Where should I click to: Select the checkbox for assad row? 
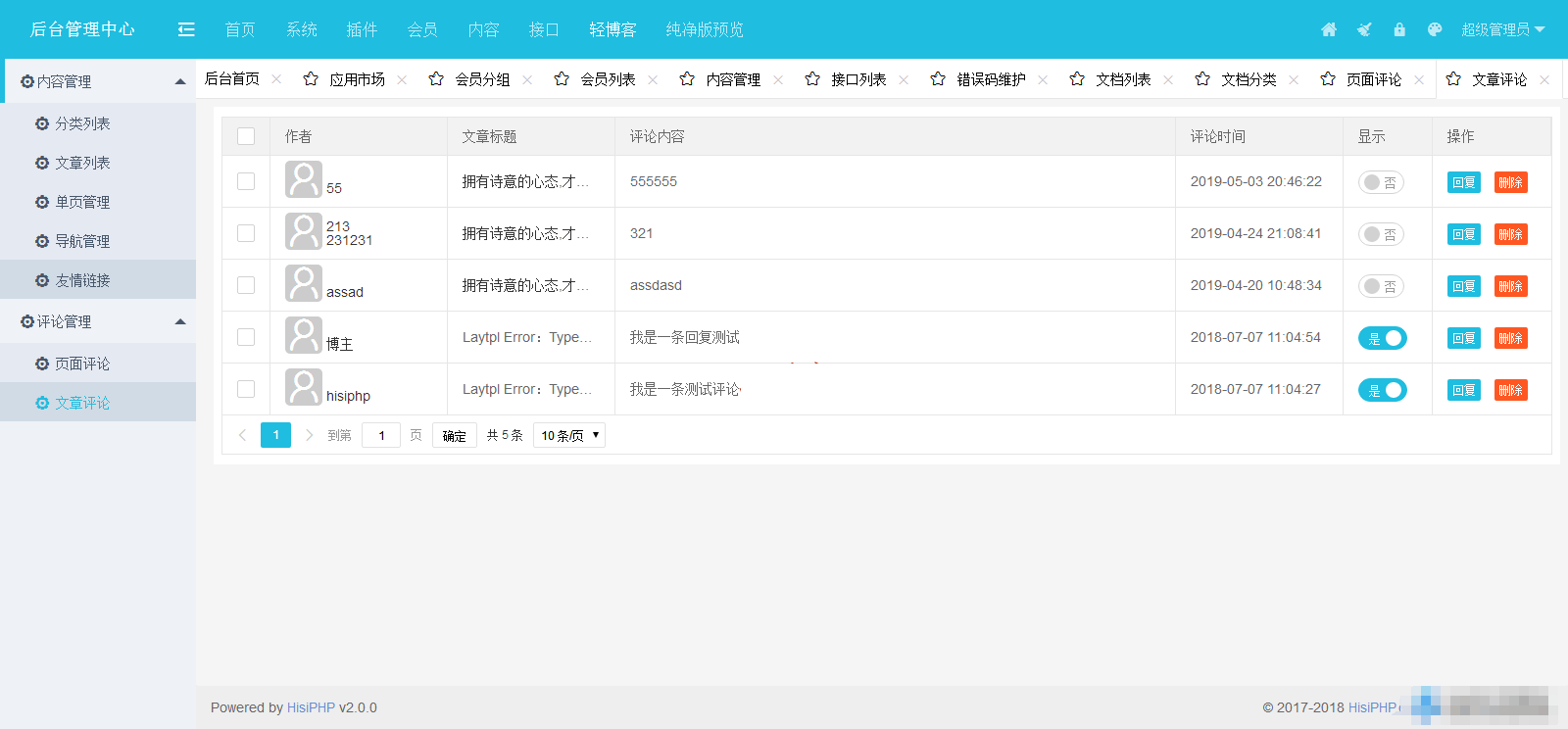pos(246,285)
